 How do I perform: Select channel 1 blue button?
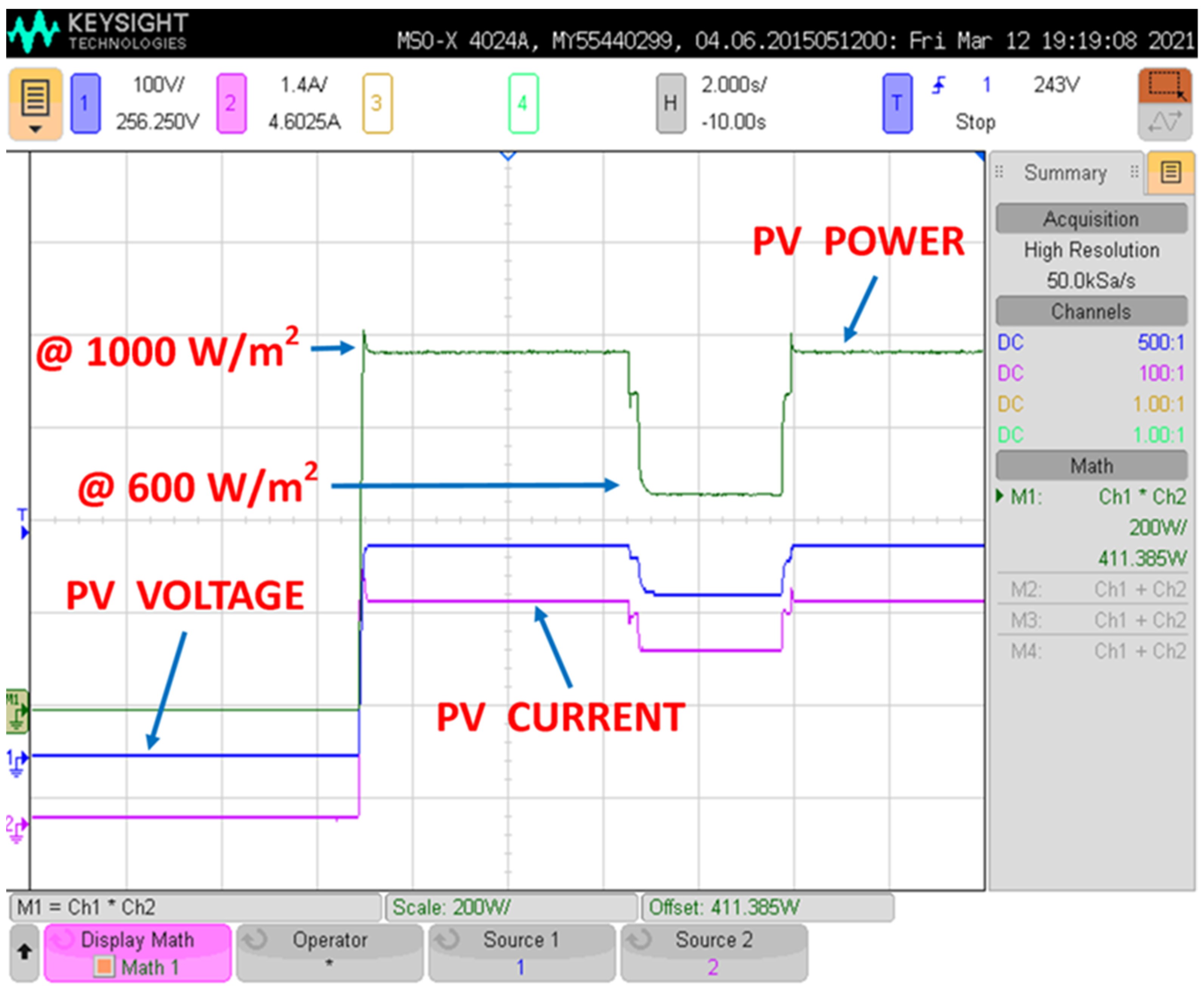tap(85, 103)
